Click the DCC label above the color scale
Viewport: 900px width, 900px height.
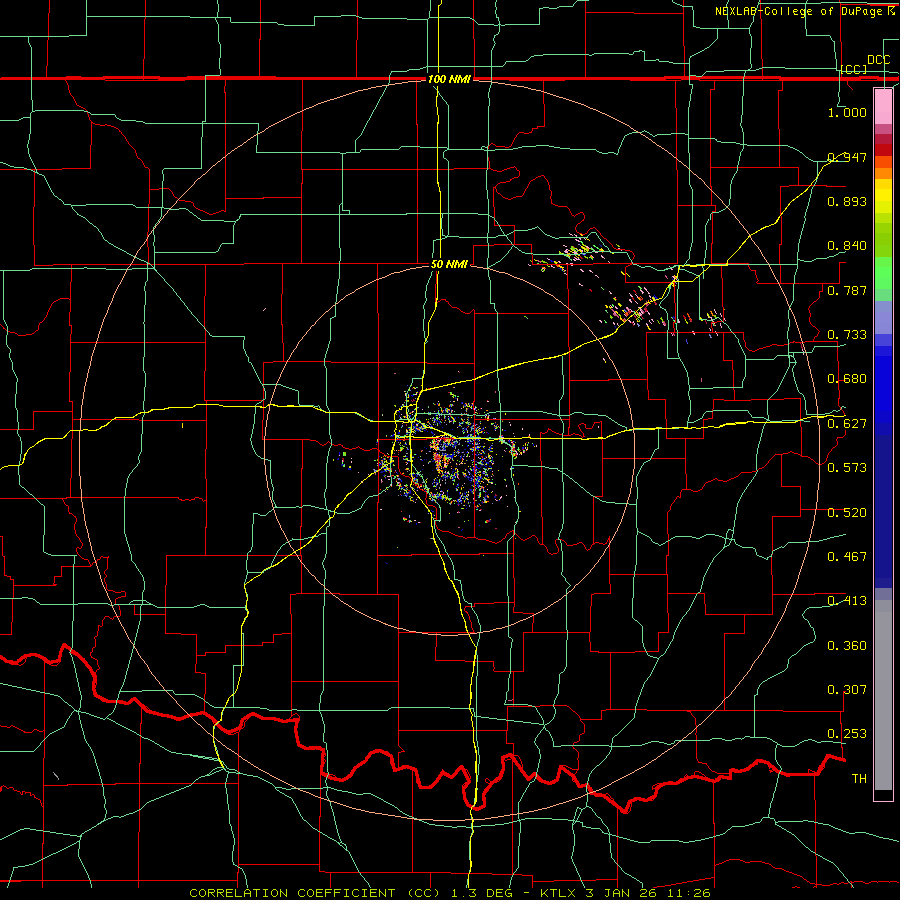pos(878,60)
